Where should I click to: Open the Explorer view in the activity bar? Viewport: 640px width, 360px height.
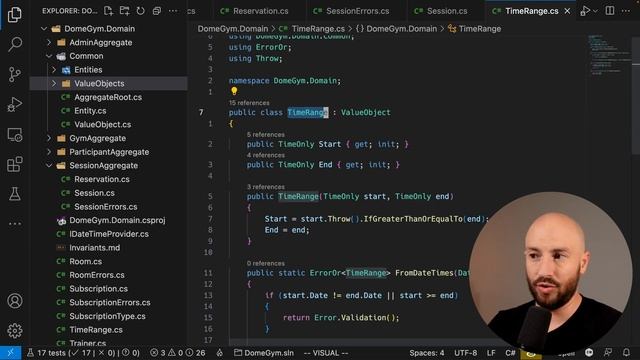15,15
